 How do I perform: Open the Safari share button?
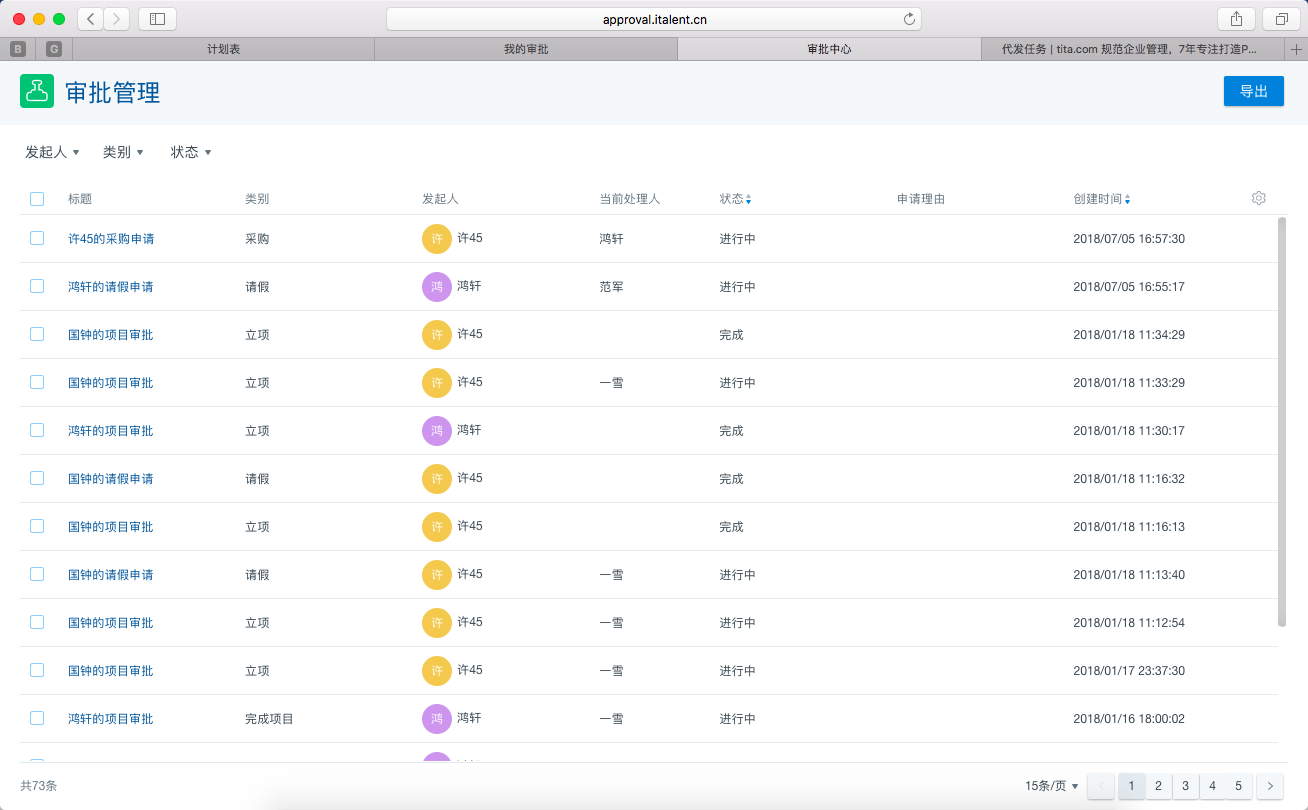click(1236, 18)
